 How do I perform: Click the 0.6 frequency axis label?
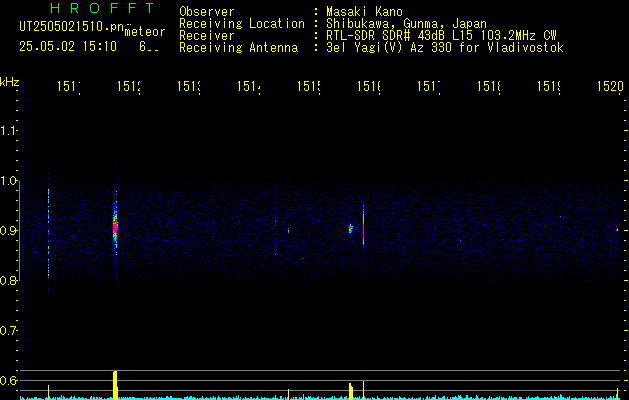8,380
